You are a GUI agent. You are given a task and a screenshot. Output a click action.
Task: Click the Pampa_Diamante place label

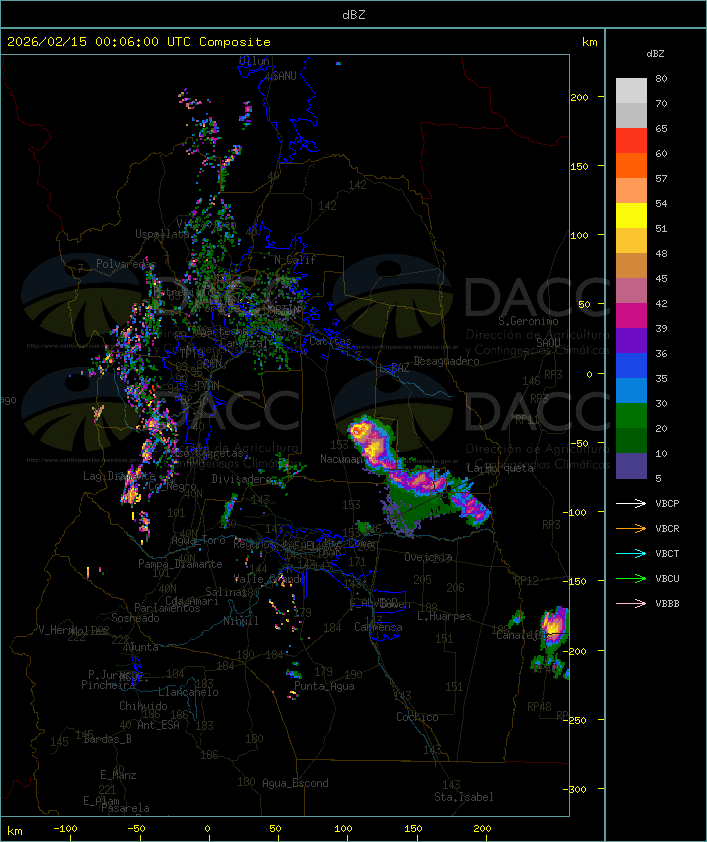(x=180, y=564)
